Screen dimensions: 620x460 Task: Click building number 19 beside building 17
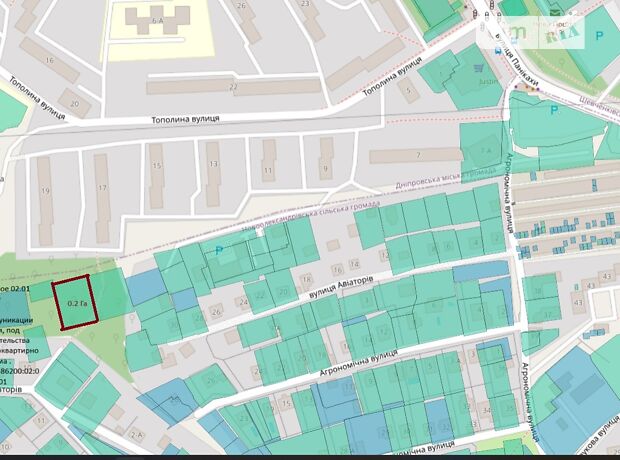45,190
